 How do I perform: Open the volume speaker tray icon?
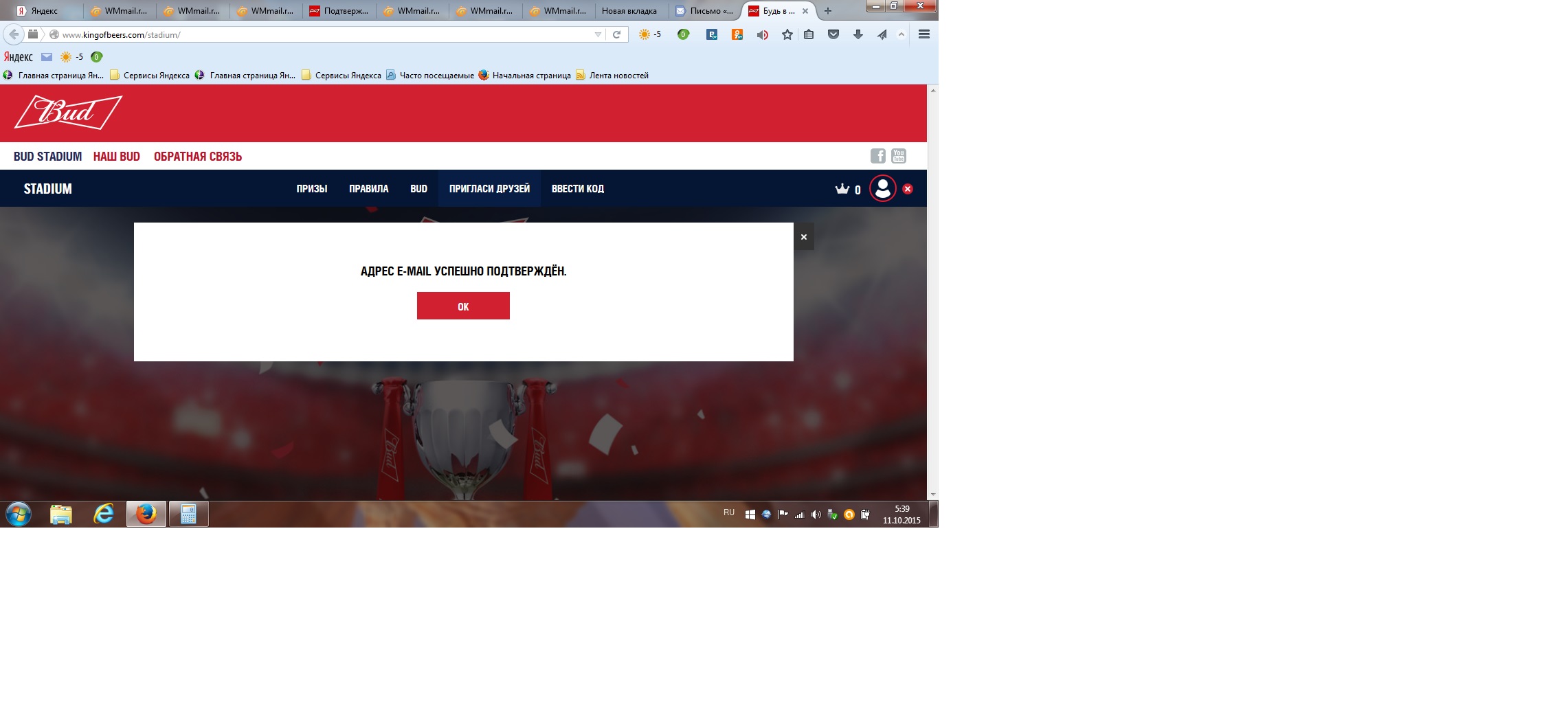point(816,514)
